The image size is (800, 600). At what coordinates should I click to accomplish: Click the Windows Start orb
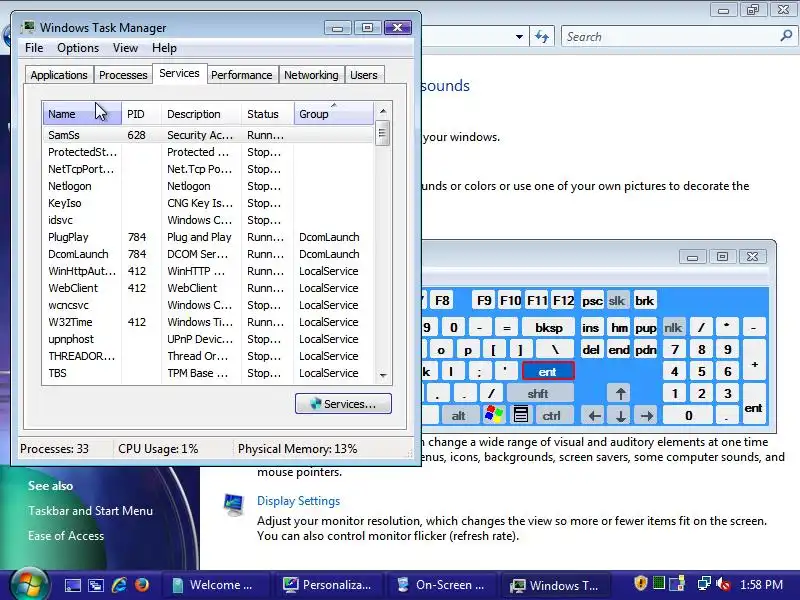tap(29, 585)
